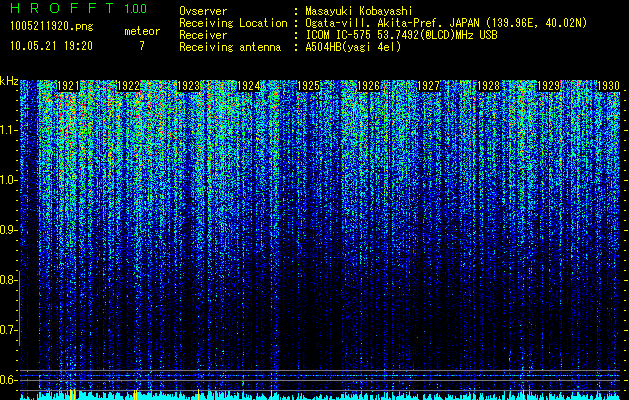The image size is (629, 400).
Task: Click the 0.7 kHz axis label
Action: (x=9, y=330)
